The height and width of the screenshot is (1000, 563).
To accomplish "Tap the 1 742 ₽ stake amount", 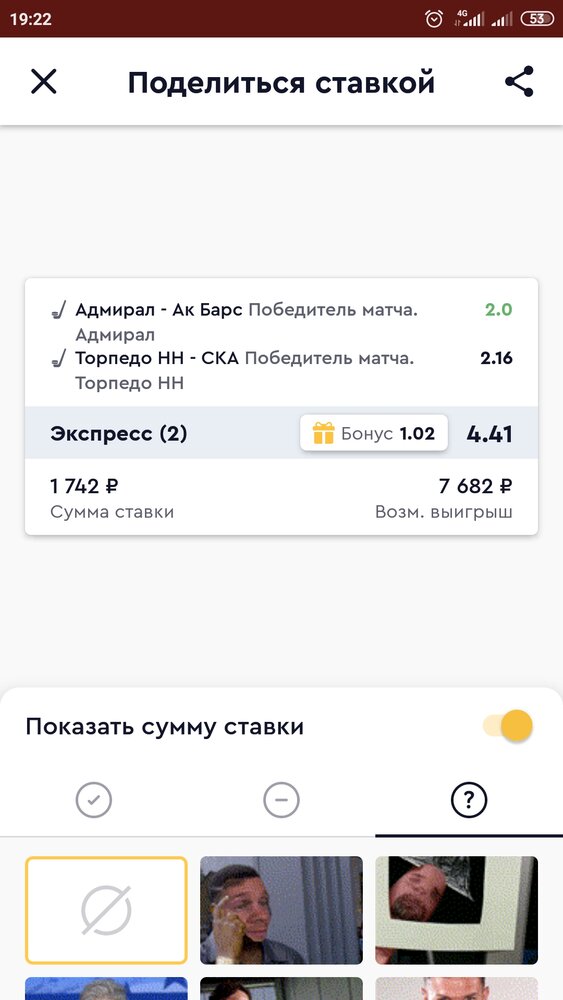I will (84, 487).
